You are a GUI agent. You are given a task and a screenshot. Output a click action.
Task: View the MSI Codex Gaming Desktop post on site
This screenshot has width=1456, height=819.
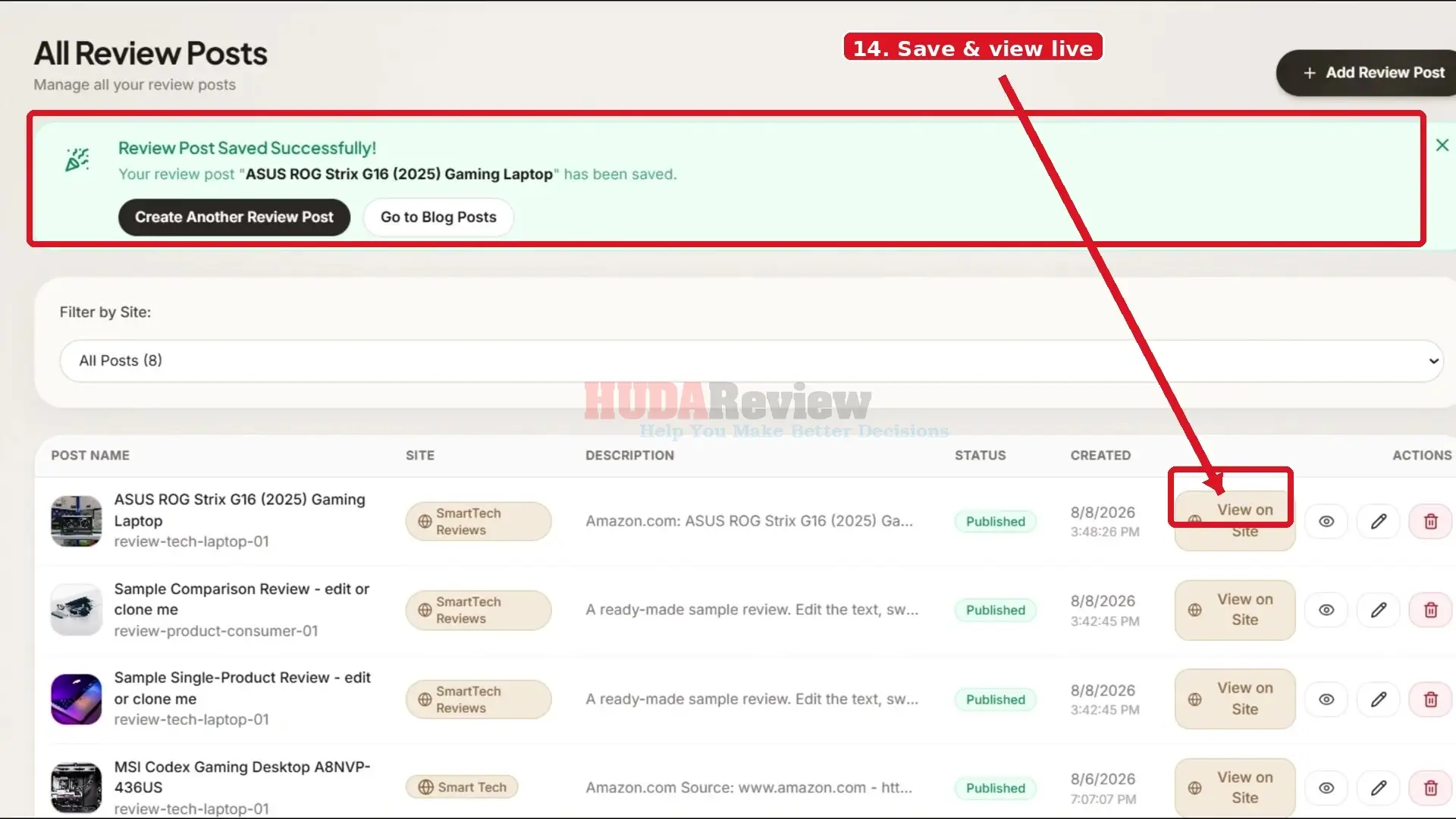(x=1235, y=788)
